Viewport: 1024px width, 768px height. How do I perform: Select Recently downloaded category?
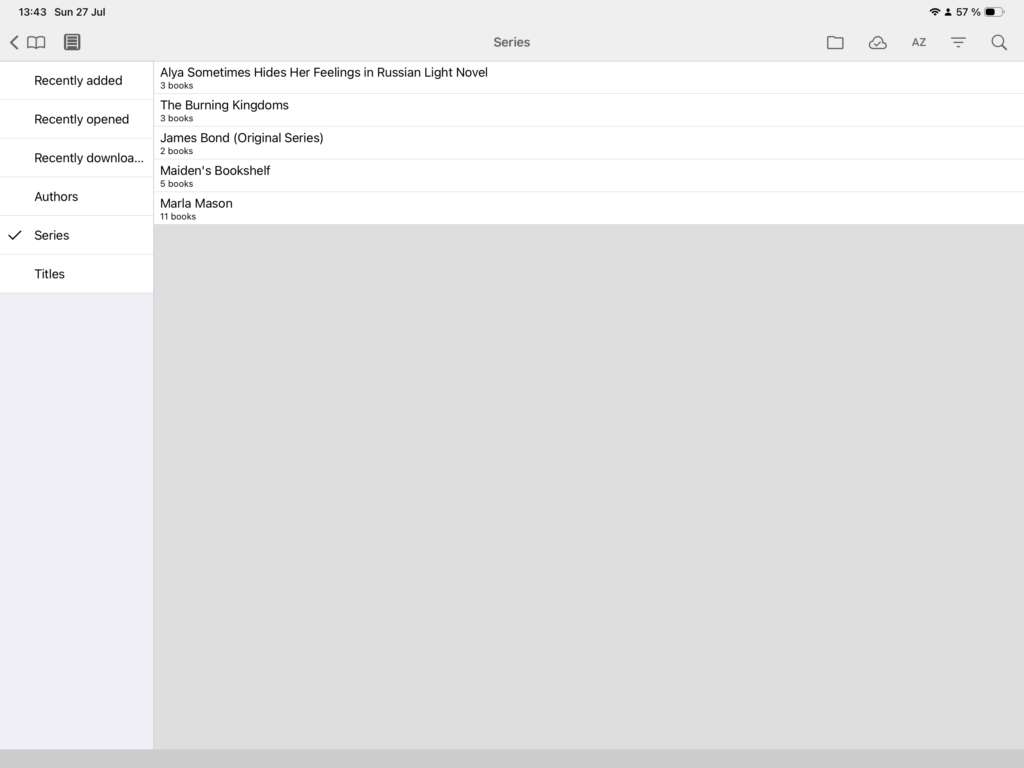pyautogui.click(x=76, y=157)
